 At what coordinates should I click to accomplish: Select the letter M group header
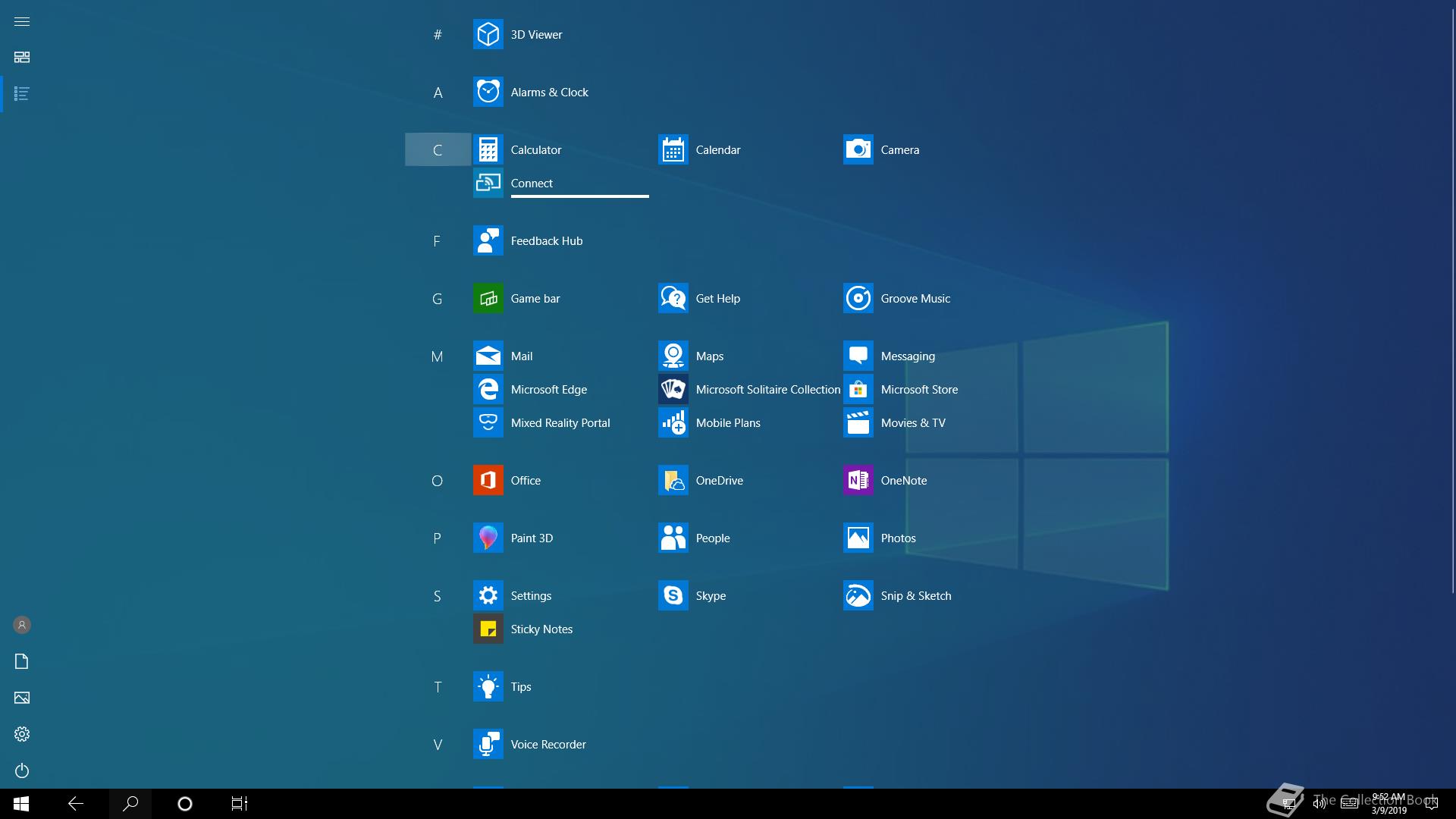tap(438, 356)
